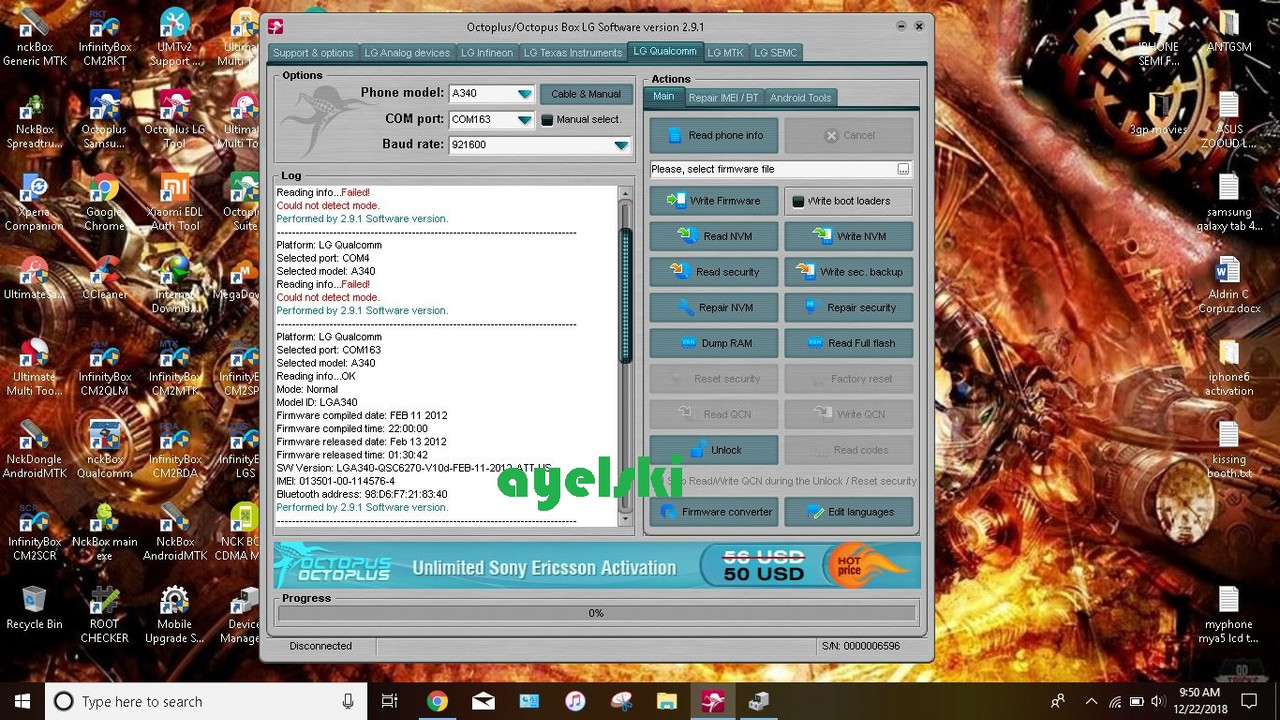Screen dimensions: 1280x720
Task: Open Recycle Bin desktop icon
Action: [x=34, y=607]
